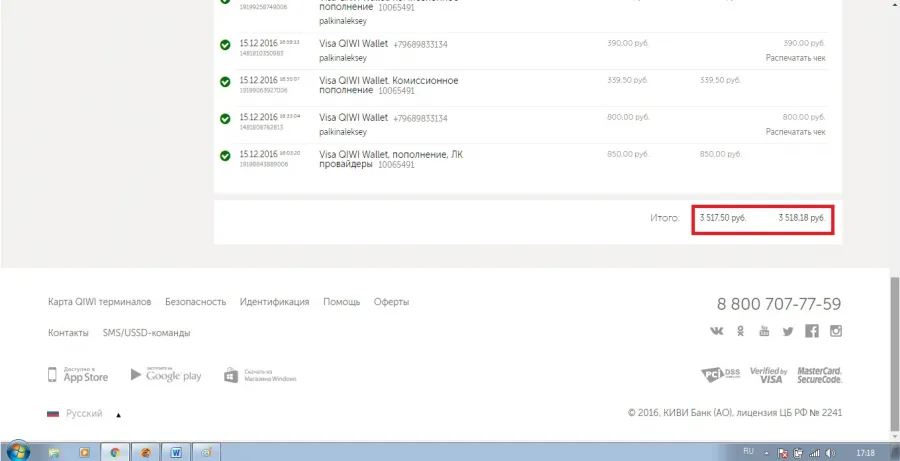Click the PCI DSS compliance logo
The height and width of the screenshot is (461, 900).
point(720,375)
